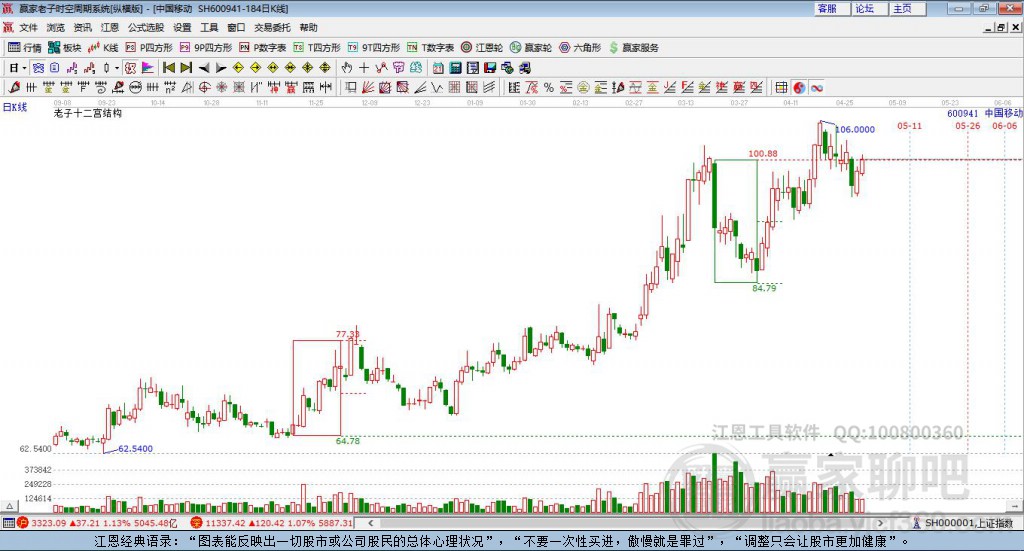The image size is (1024, 551).
Task: Open the 9T四方形 tool
Action: [x=374, y=48]
